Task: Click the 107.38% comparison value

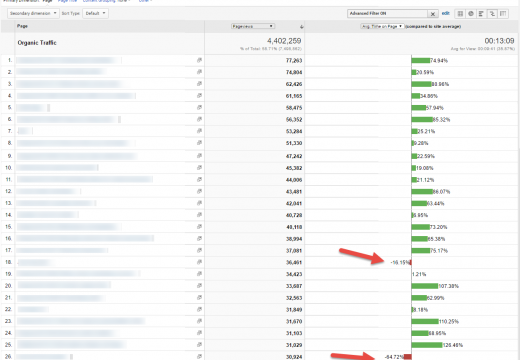Action: point(448,286)
